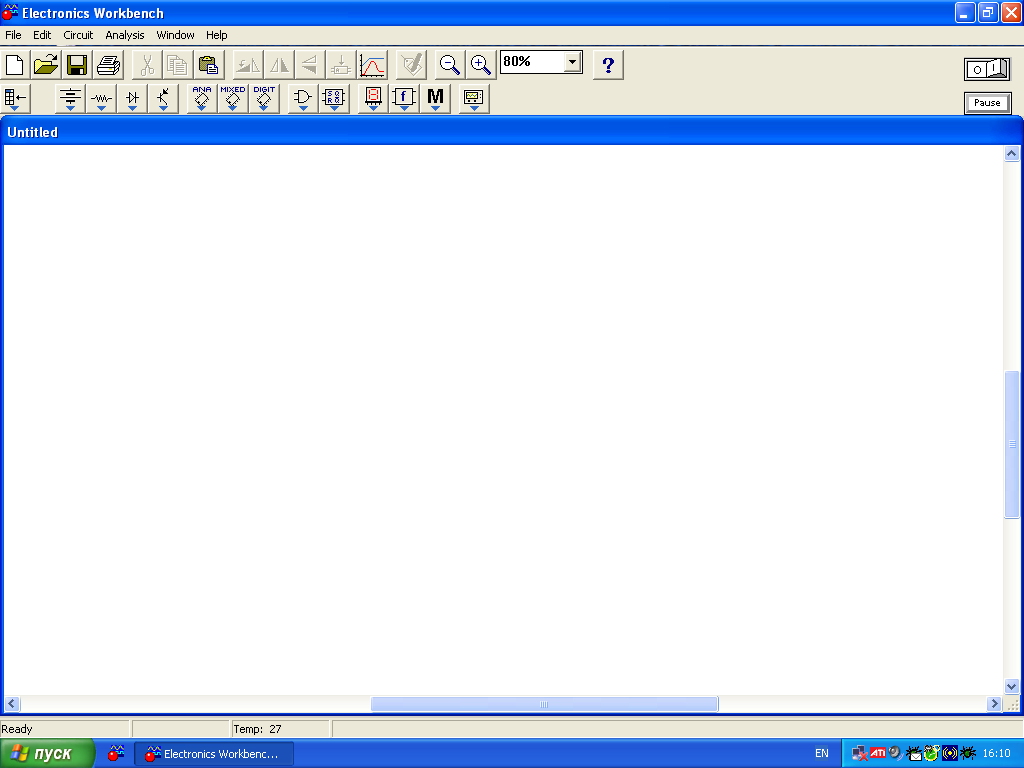This screenshot has width=1024, height=768.
Task: Click vertical scrollbar up arrow
Action: click(1012, 153)
